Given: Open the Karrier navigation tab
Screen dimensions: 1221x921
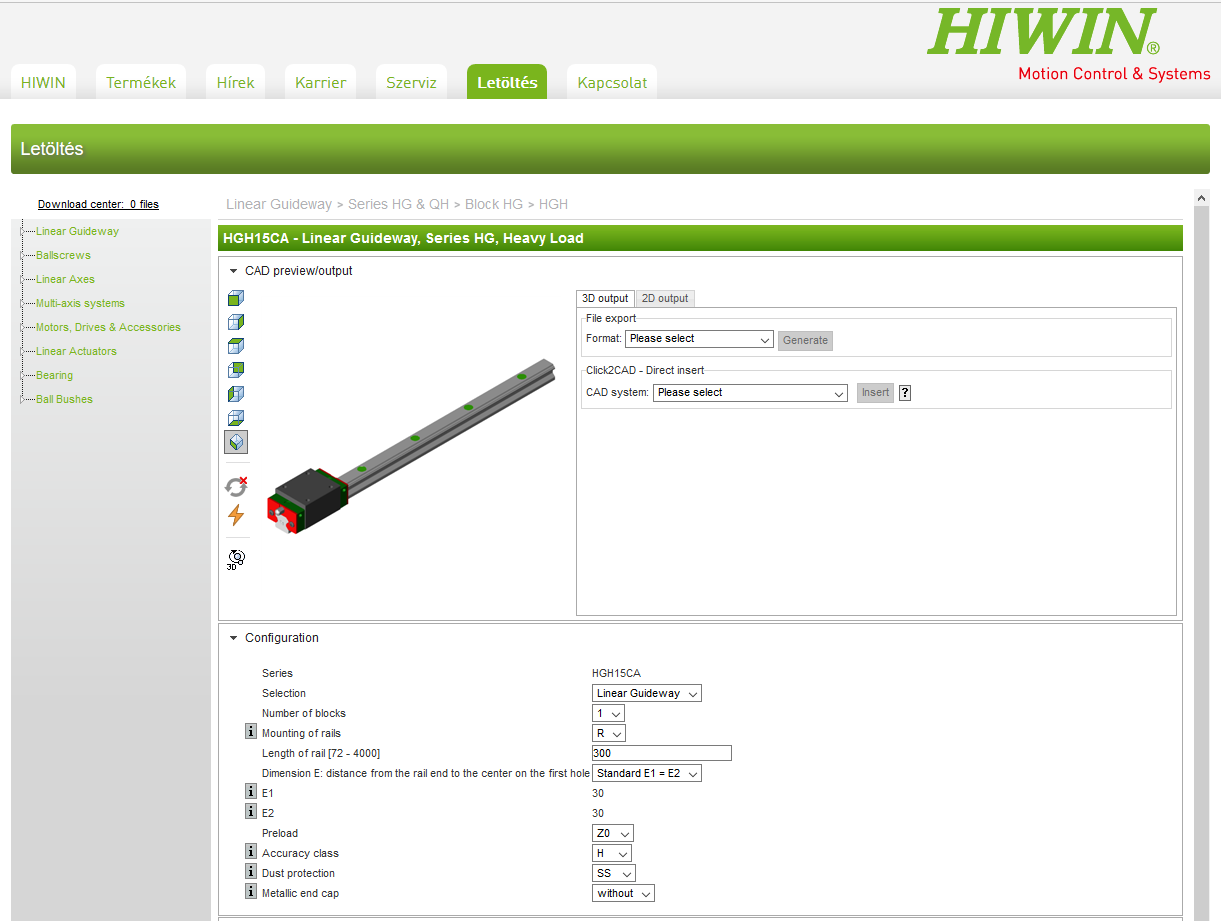Looking at the screenshot, I should tap(320, 82).
